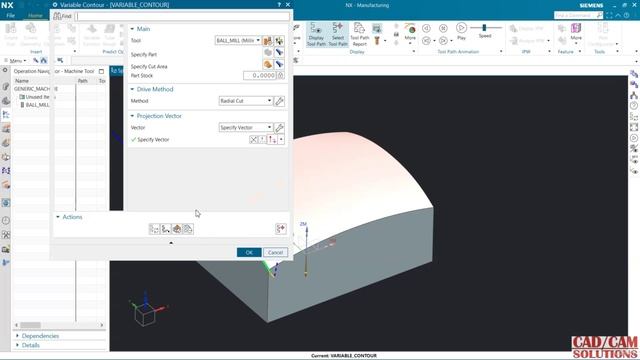This screenshot has height=360, width=640.
Task: Open the Projection Vector dropdown showing Specify Vector
Action: coord(245,128)
